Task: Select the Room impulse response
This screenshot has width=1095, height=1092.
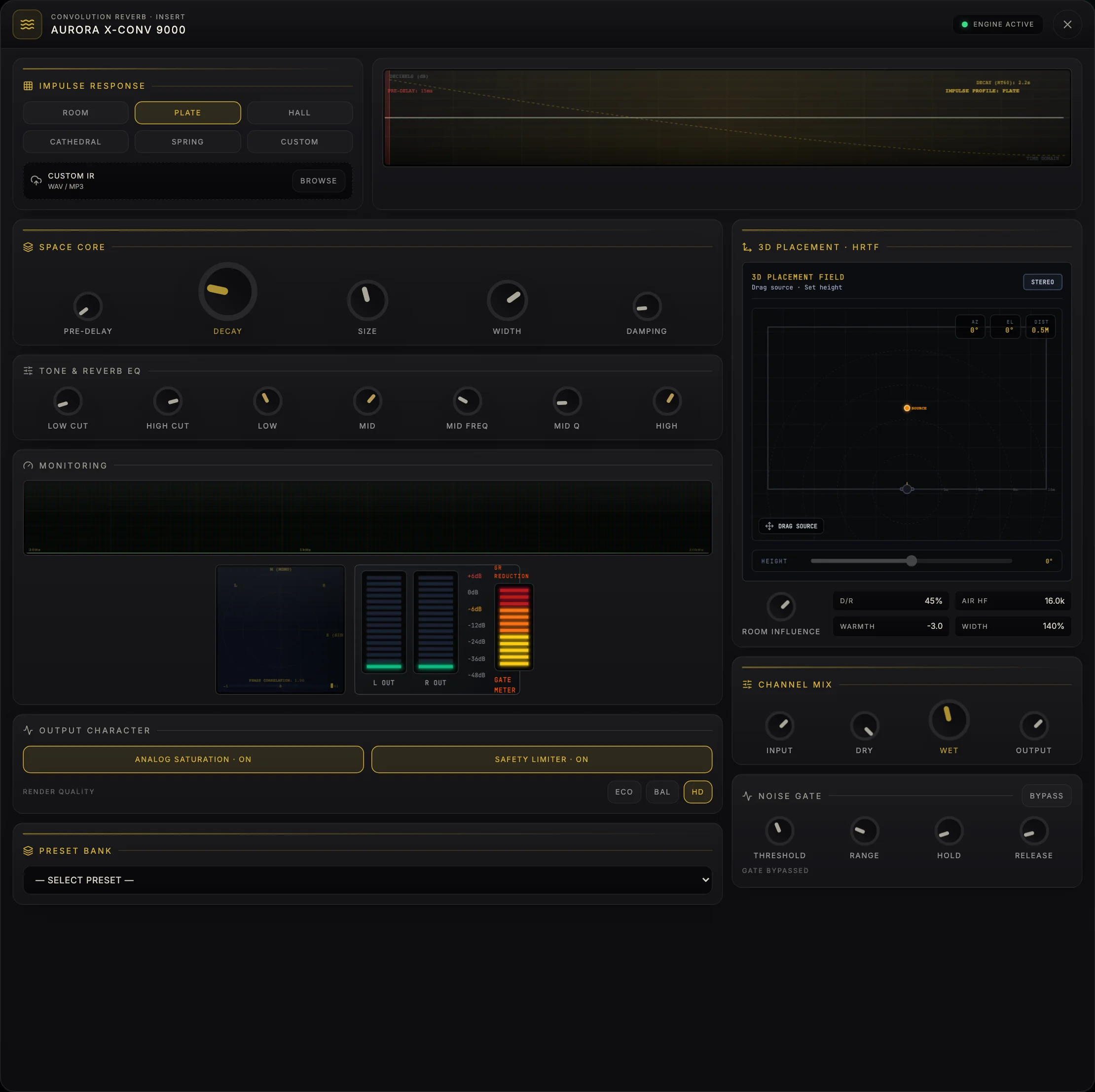Action: 75,113
